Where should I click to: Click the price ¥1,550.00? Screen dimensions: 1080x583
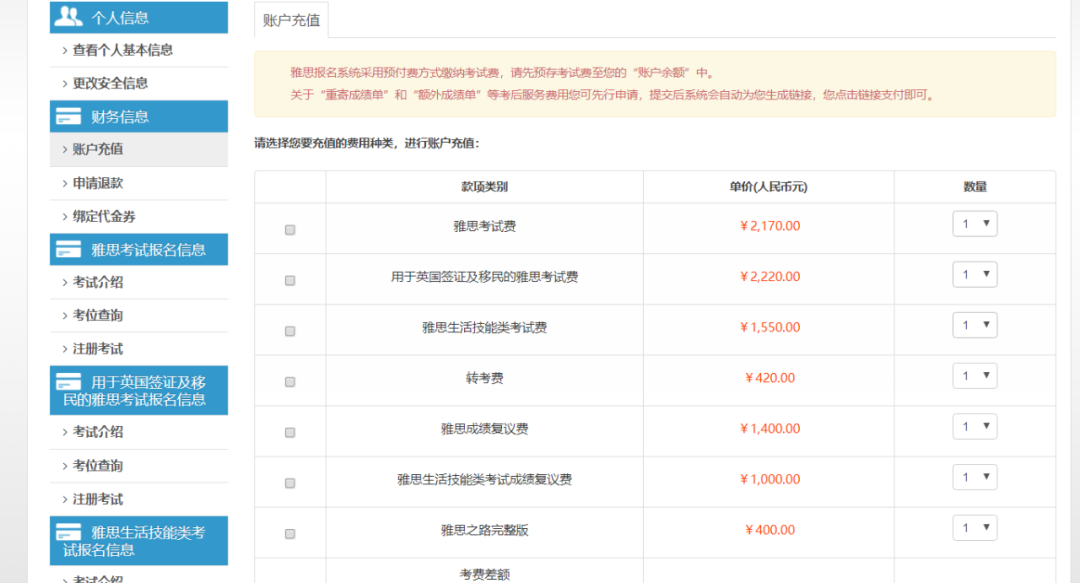[770, 327]
